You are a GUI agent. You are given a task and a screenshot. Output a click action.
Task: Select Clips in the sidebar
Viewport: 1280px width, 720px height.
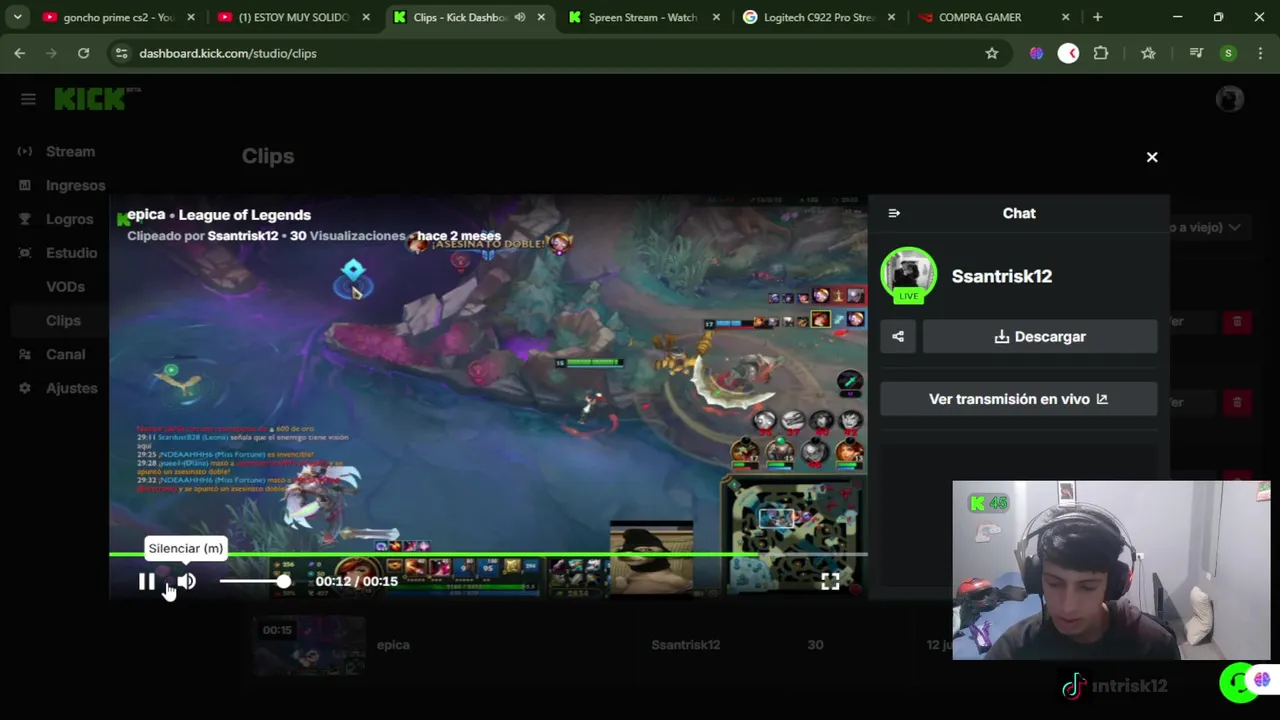[63, 321]
